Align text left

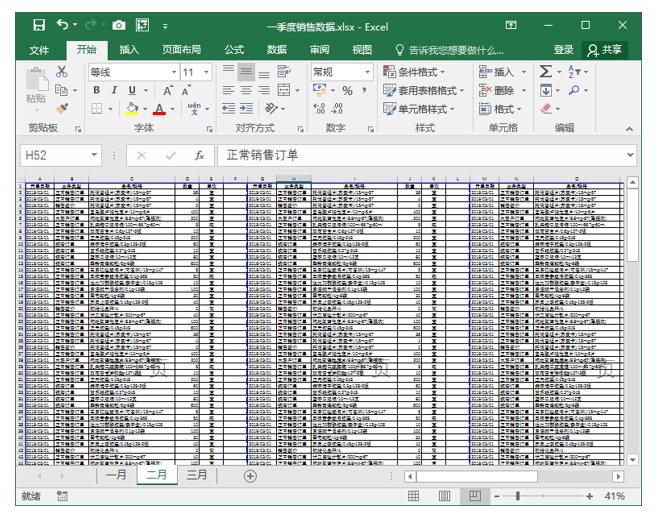pos(228,90)
